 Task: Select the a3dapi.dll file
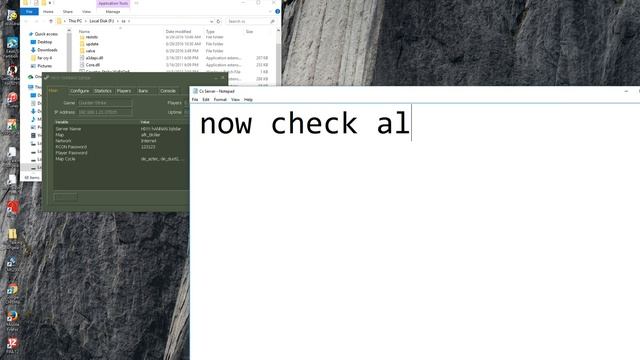click(94, 58)
